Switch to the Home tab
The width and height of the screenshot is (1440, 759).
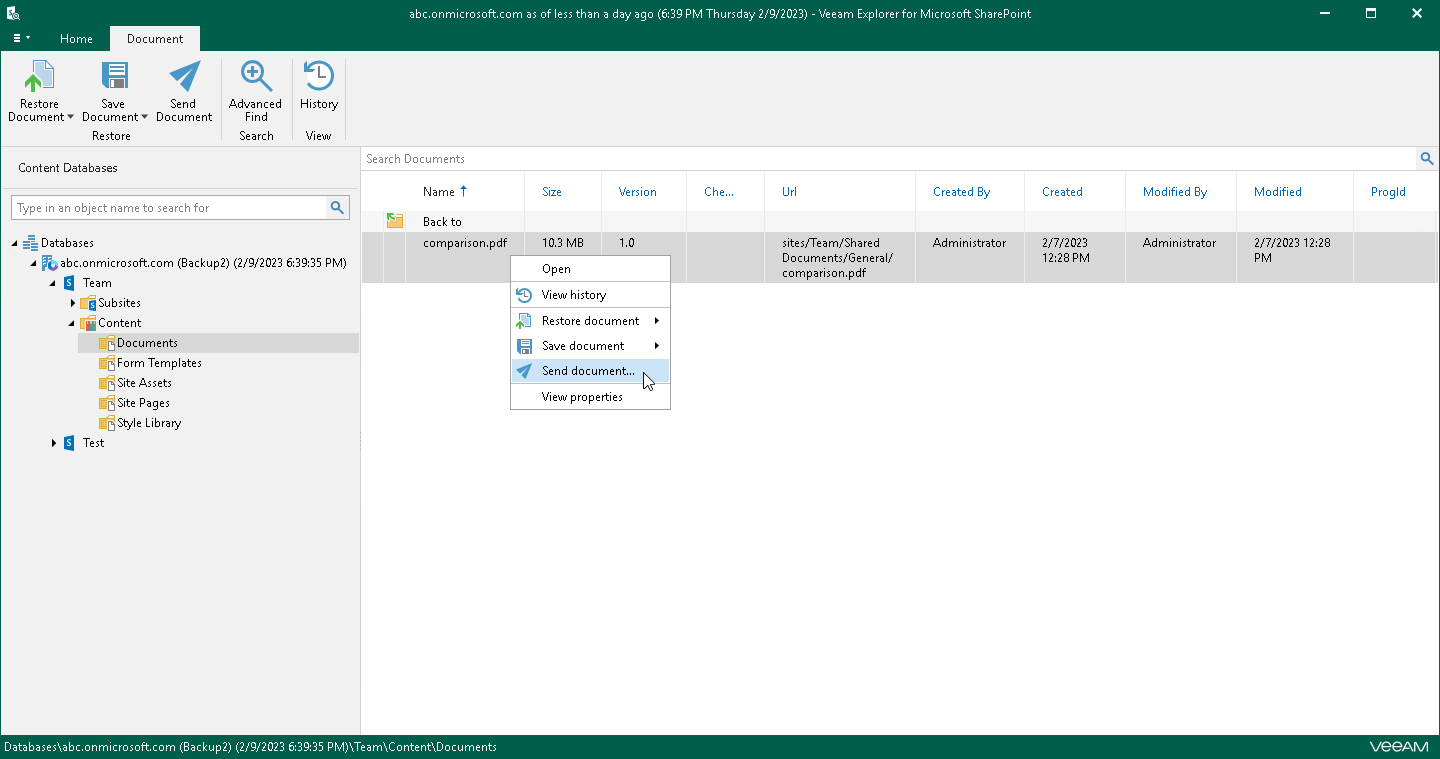click(x=76, y=39)
